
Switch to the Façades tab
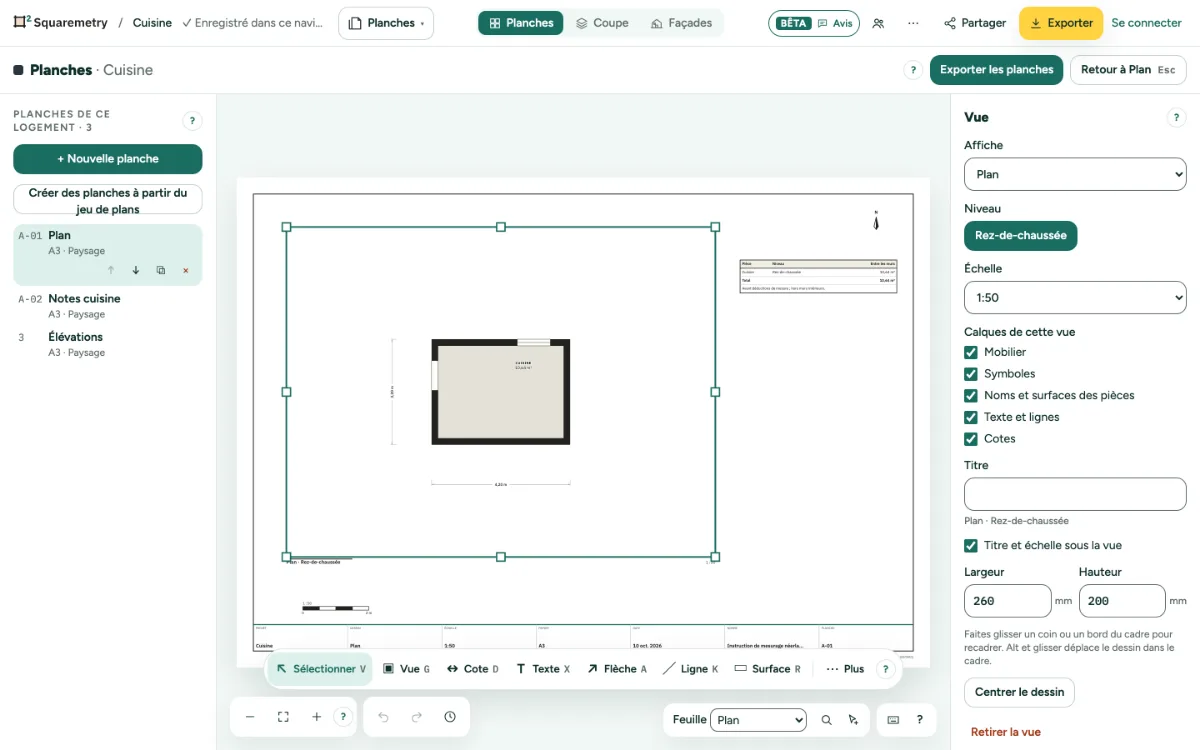click(x=681, y=23)
